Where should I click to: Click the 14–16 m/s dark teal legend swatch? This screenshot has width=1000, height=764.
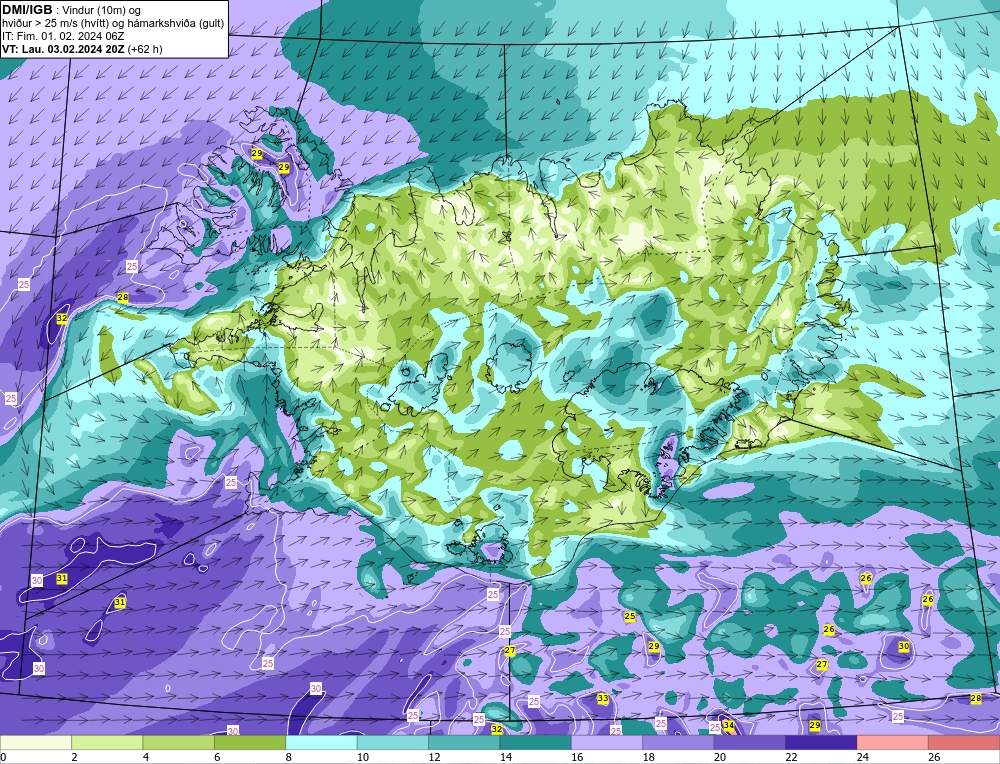pyautogui.click(x=536, y=743)
